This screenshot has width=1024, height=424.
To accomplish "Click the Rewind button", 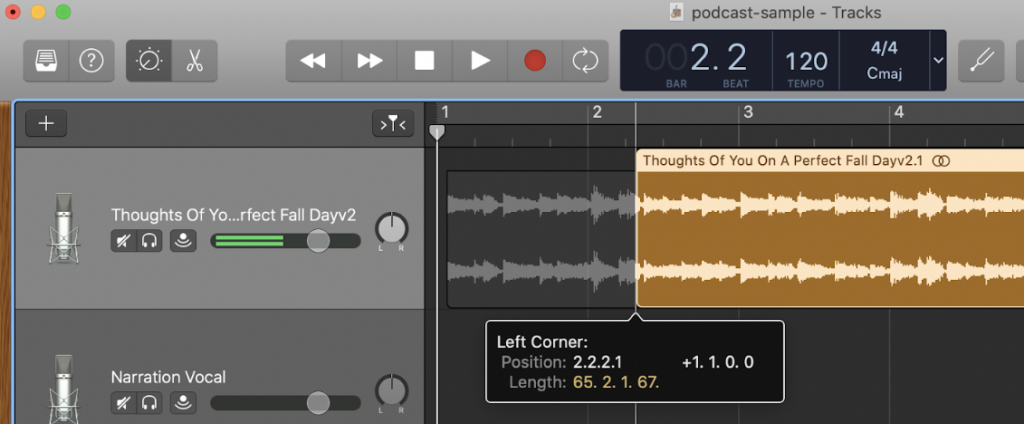I will pyautogui.click(x=313, y=61).
